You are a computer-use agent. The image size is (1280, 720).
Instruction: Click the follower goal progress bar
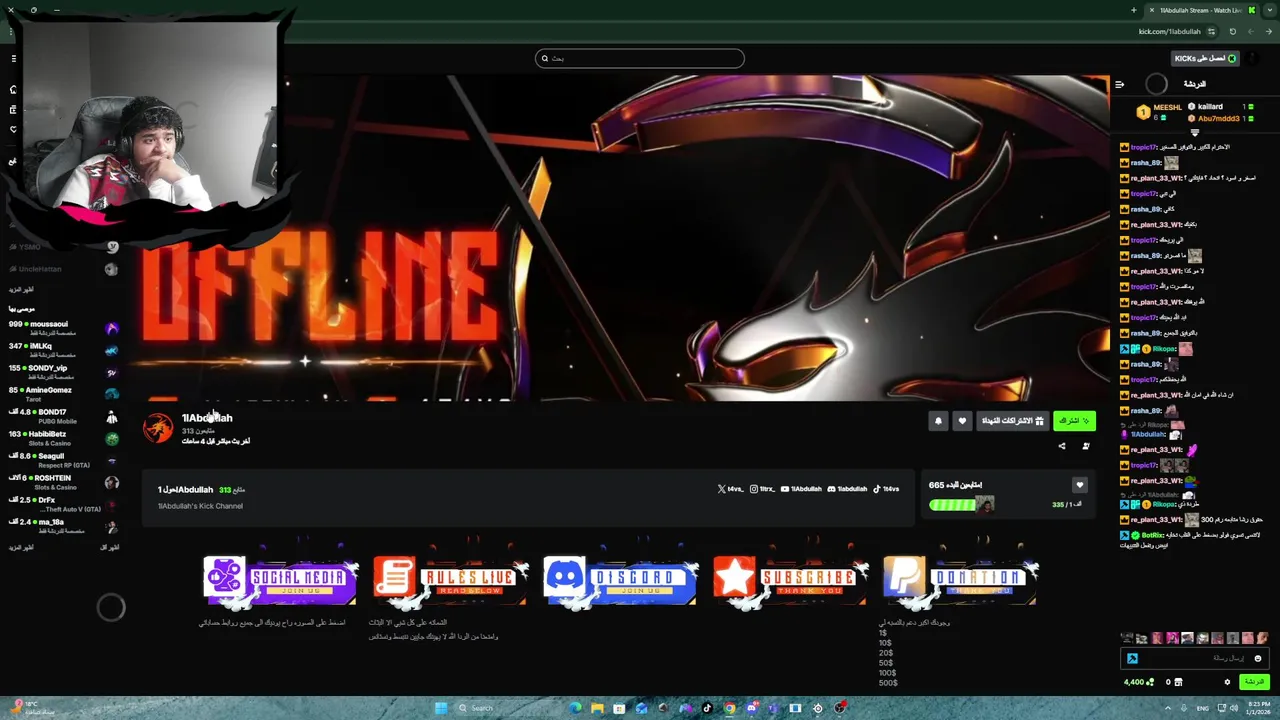pyautogui.click(x=962, y=505)
